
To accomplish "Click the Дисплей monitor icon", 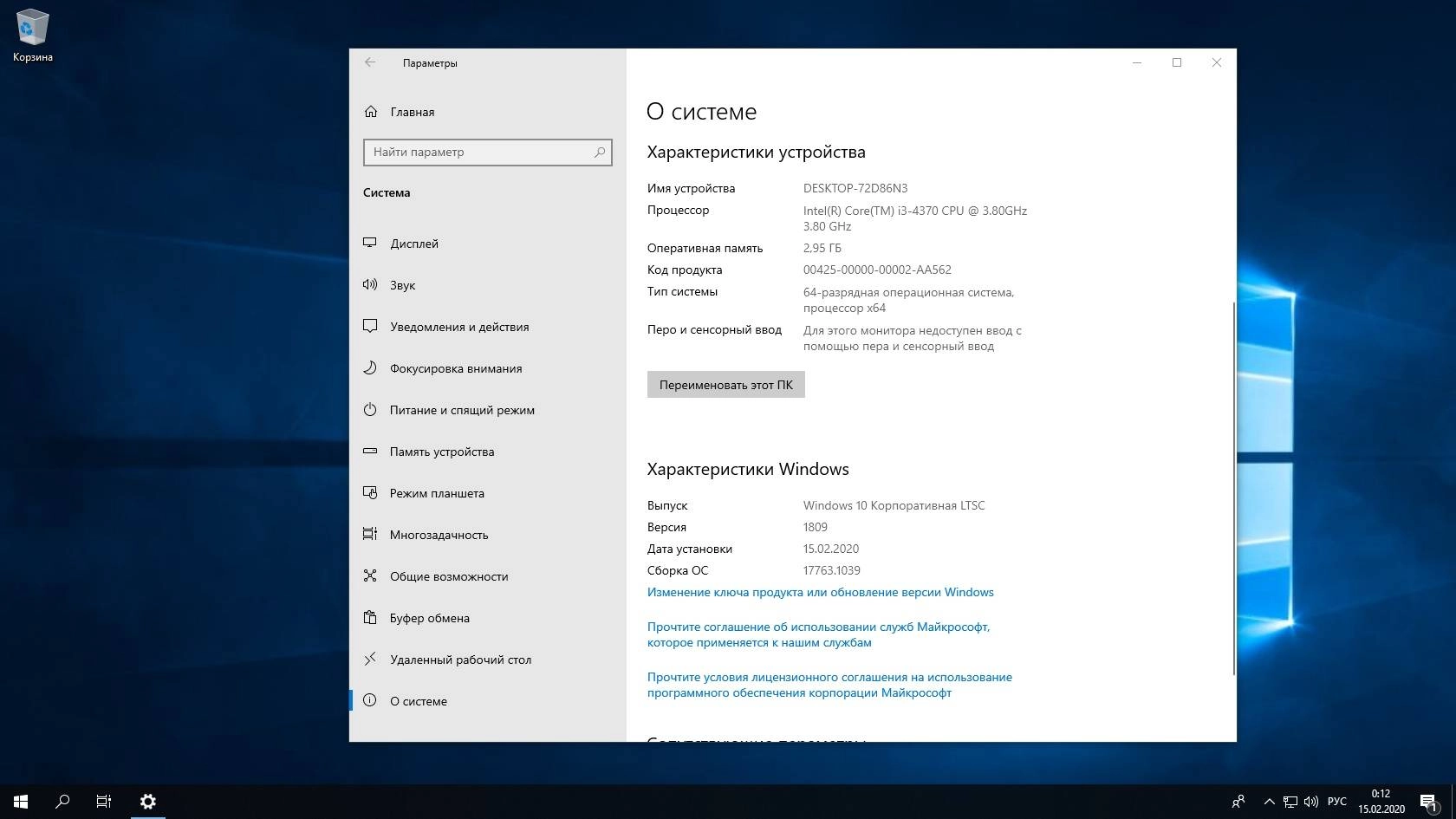I will pos(370,244).
